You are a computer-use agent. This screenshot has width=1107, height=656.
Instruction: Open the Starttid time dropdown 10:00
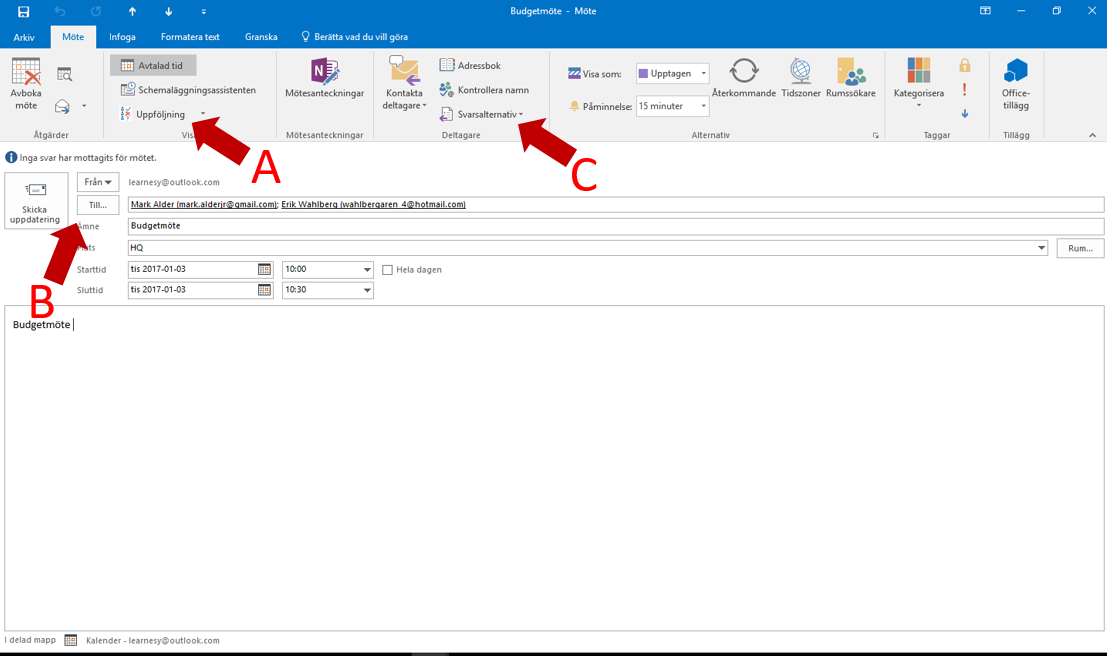(367, 269)
